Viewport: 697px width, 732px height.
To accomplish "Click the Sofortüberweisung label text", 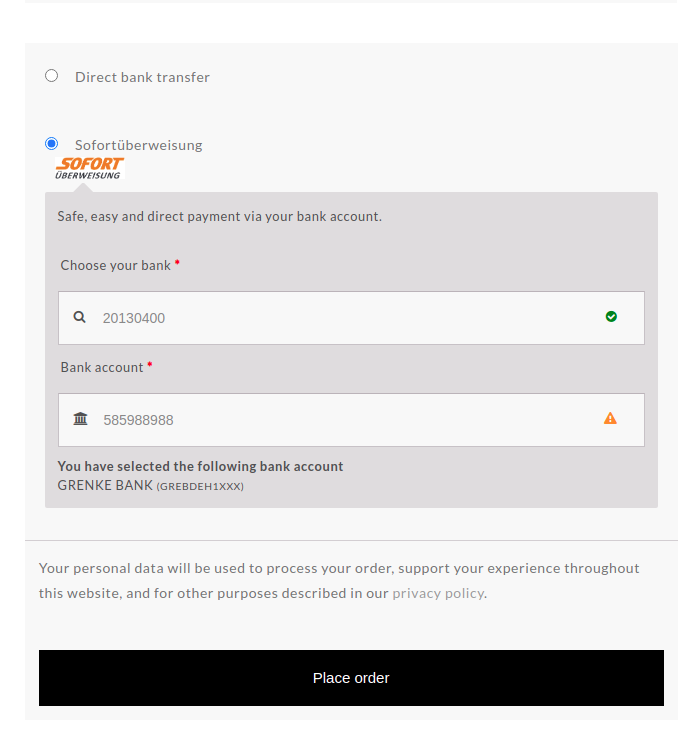I will [x=138, y=145].
